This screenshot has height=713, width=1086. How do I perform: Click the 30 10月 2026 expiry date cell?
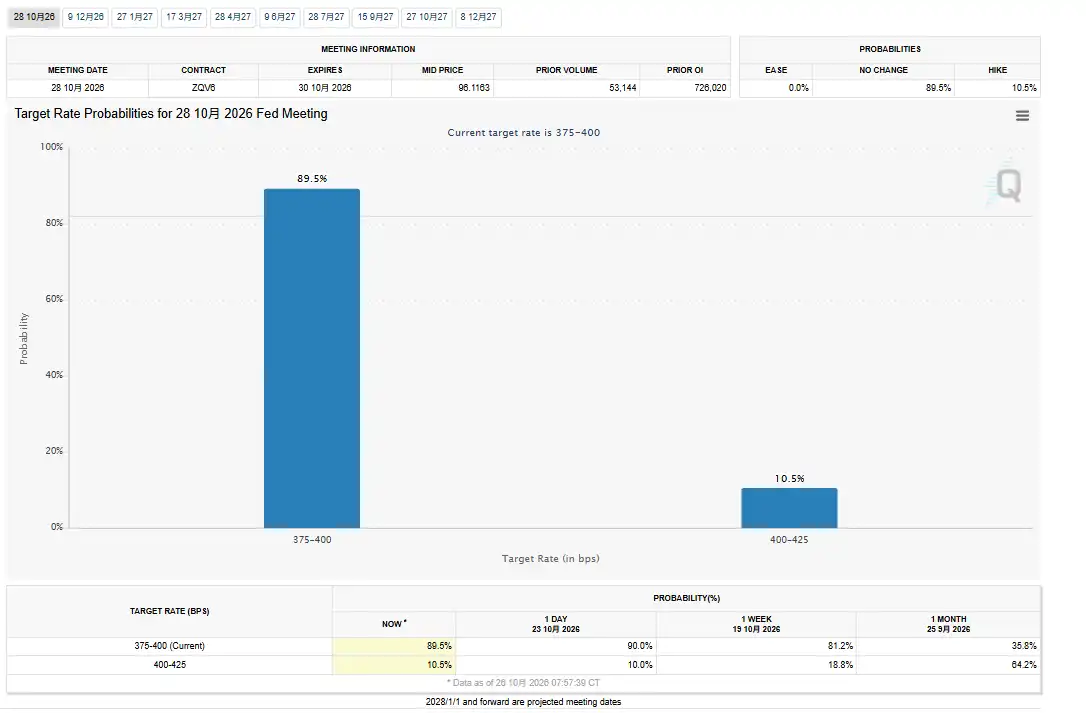pyautogui.click(x=325, y=88)
